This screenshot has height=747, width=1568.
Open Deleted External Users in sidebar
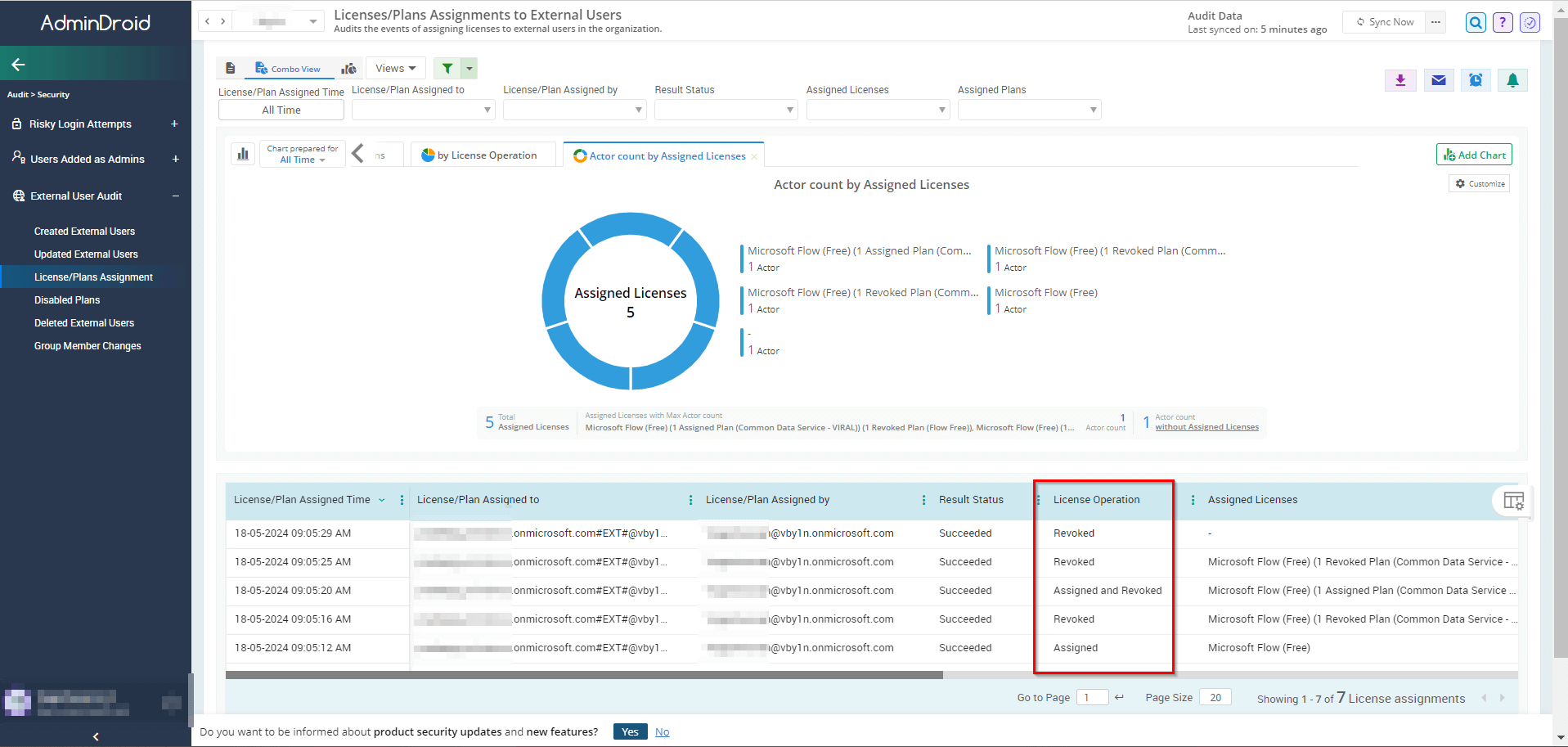[84, 323]
